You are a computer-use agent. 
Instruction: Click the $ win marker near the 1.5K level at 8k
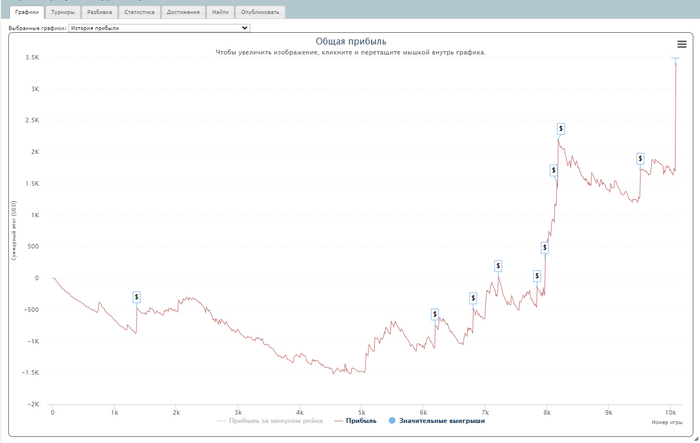point(554,170)
